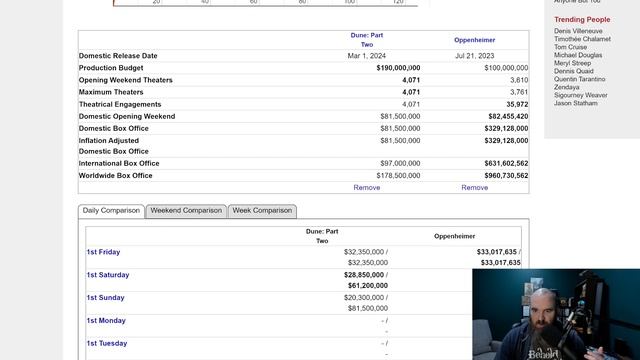Open the 1st Friday row link
The height and width of the screenshot is (360, 640).
tap(103, 252)
